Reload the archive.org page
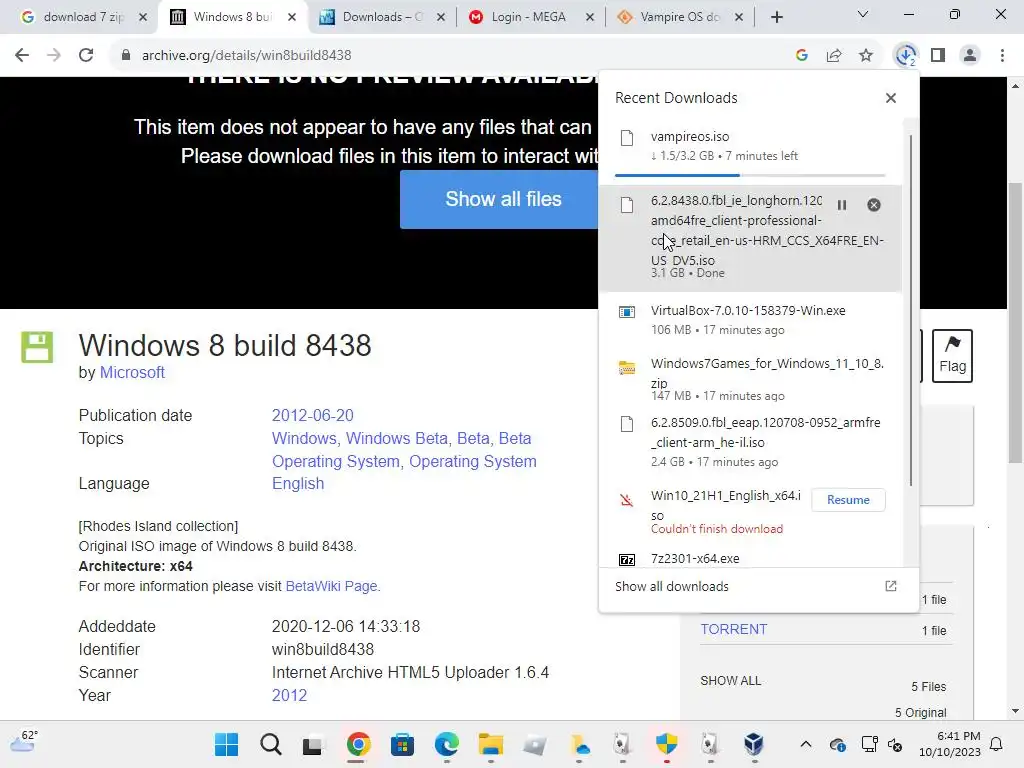 tap(86, 56)
